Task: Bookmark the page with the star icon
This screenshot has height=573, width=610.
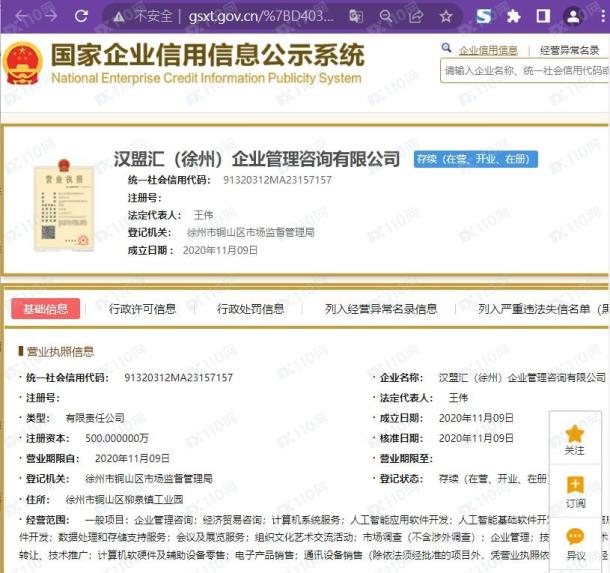Action: [446, 16]
